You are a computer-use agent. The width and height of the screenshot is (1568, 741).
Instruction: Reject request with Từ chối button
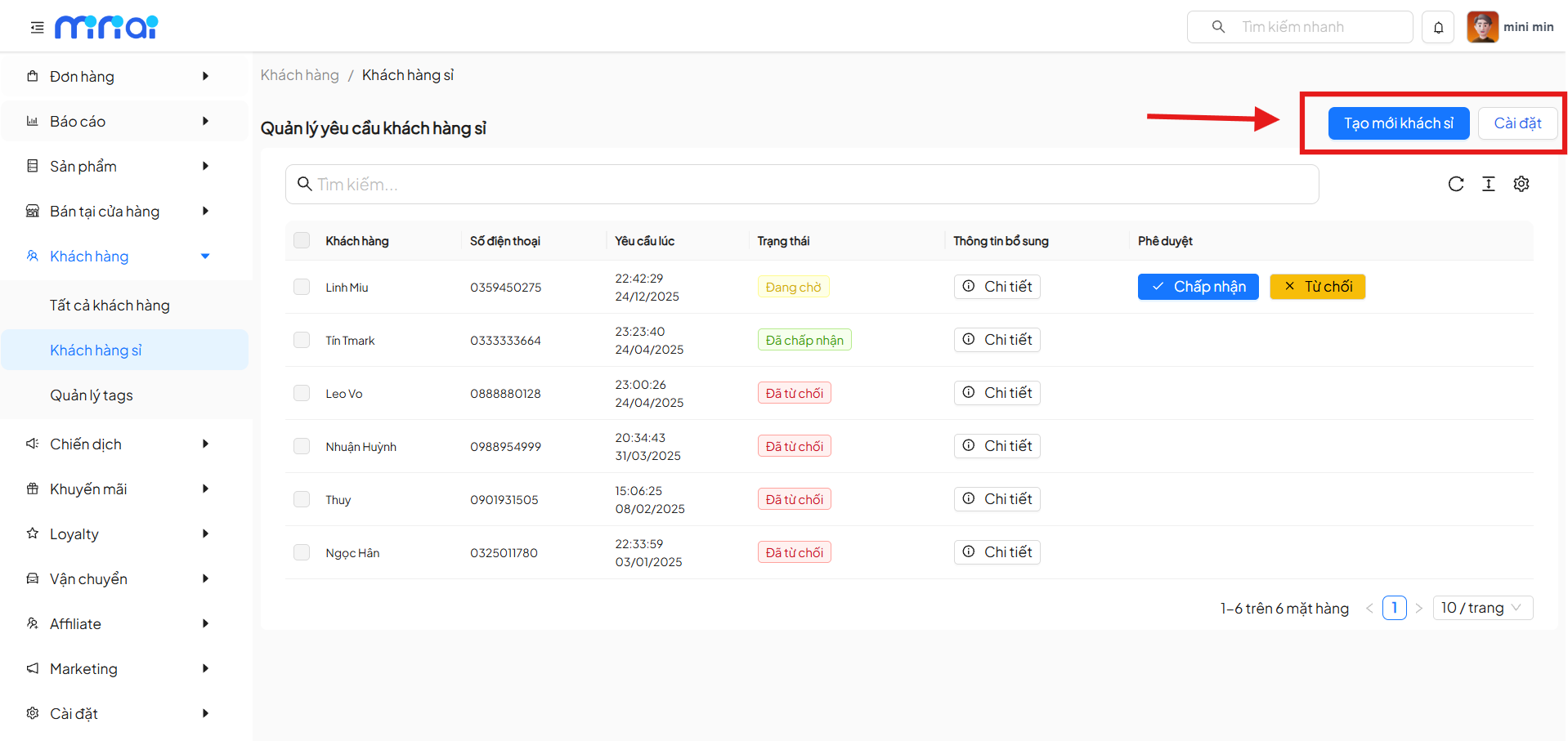pyautogui.click(x=1317, y=287)
